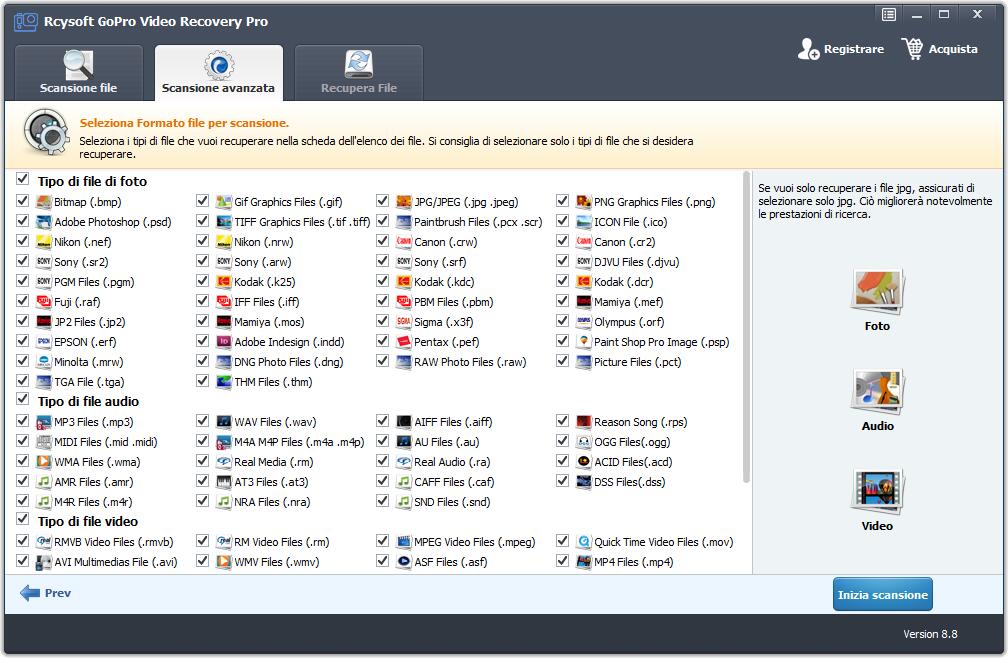Deselect the Tipo di file audio group
1008x658 pixels.
(23, 400)
